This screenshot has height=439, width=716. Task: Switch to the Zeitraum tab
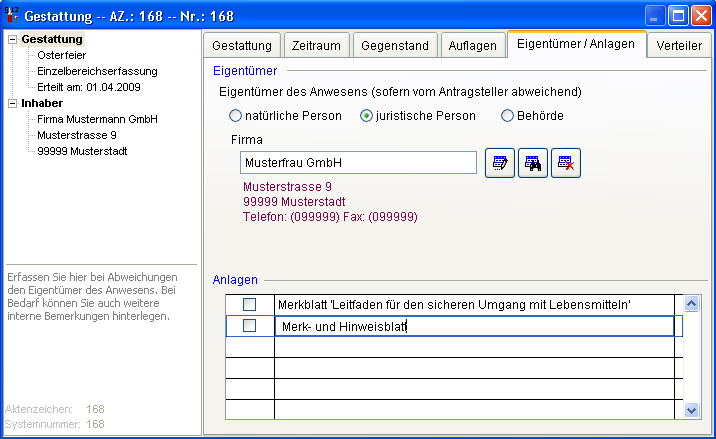315,46
